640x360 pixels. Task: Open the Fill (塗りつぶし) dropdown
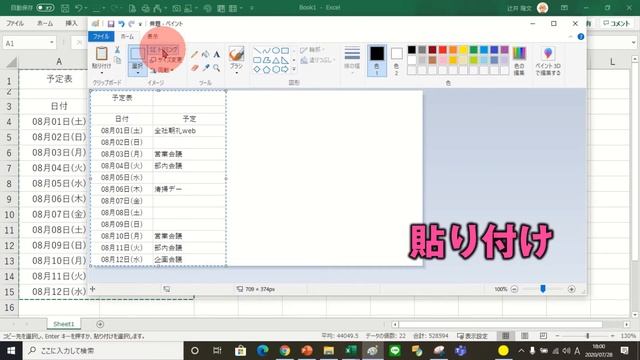[318, 60]
